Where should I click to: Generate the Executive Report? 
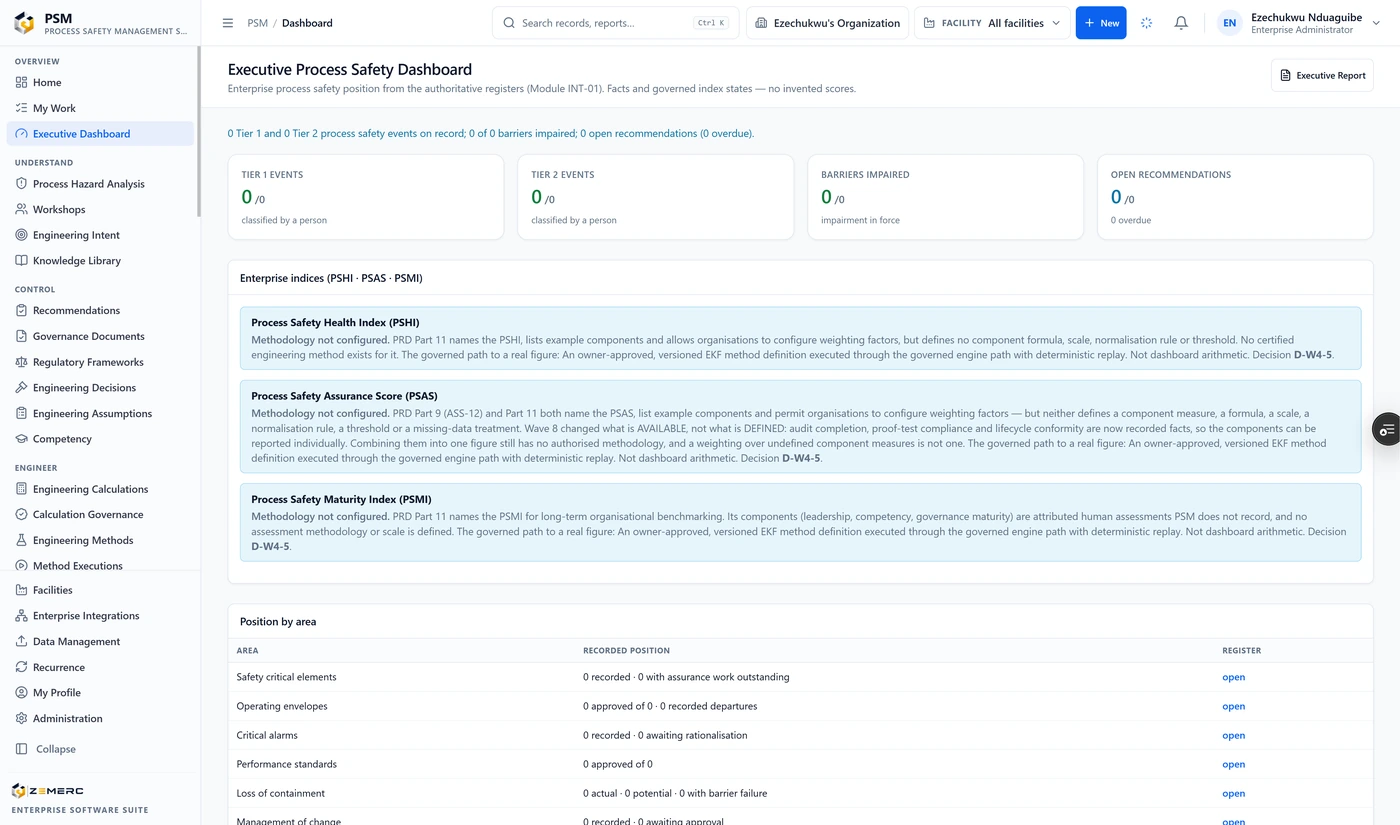(x=1322, y=75)
